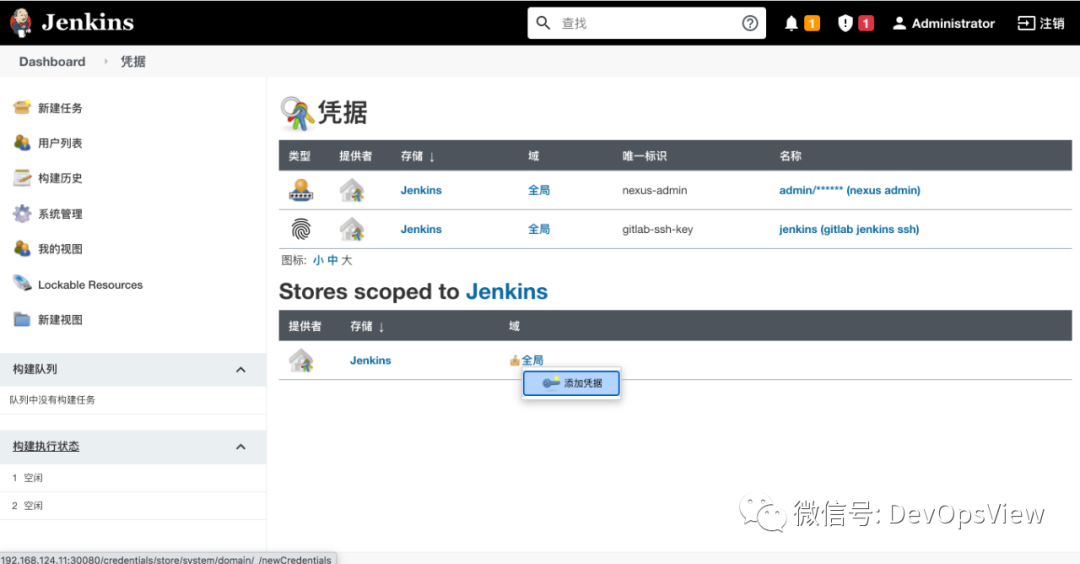Image resolution: width=1080 pixels, height=564 pixels.
Task: Click the Lockable Resources drive icon
Action: 22,284
